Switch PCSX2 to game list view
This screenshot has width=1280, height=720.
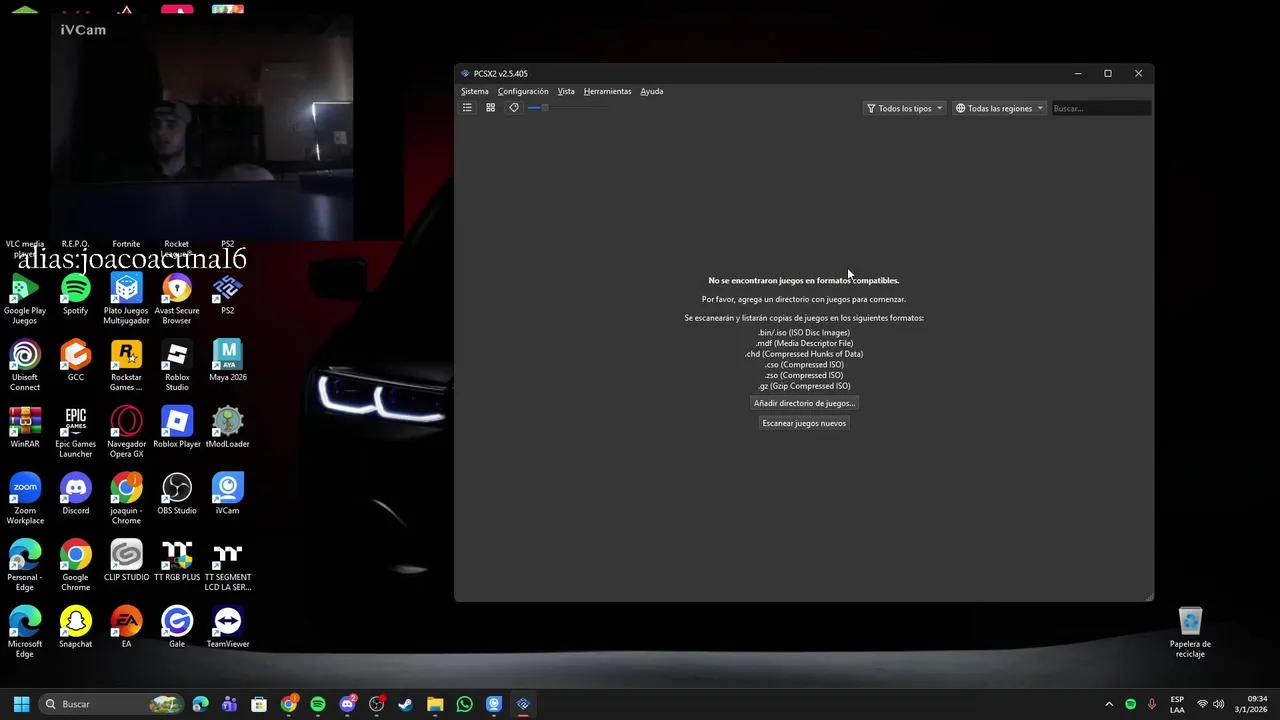coord(467,108)
